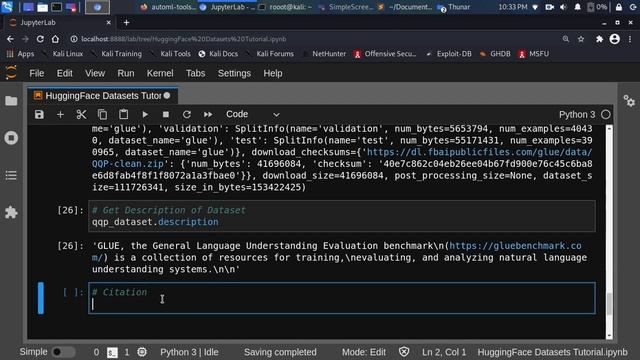Click the JupyterLab logo icon
Image resolution: width=640 pixels, height=360 pixels.
pyautogui.click(x=11, y=73)
